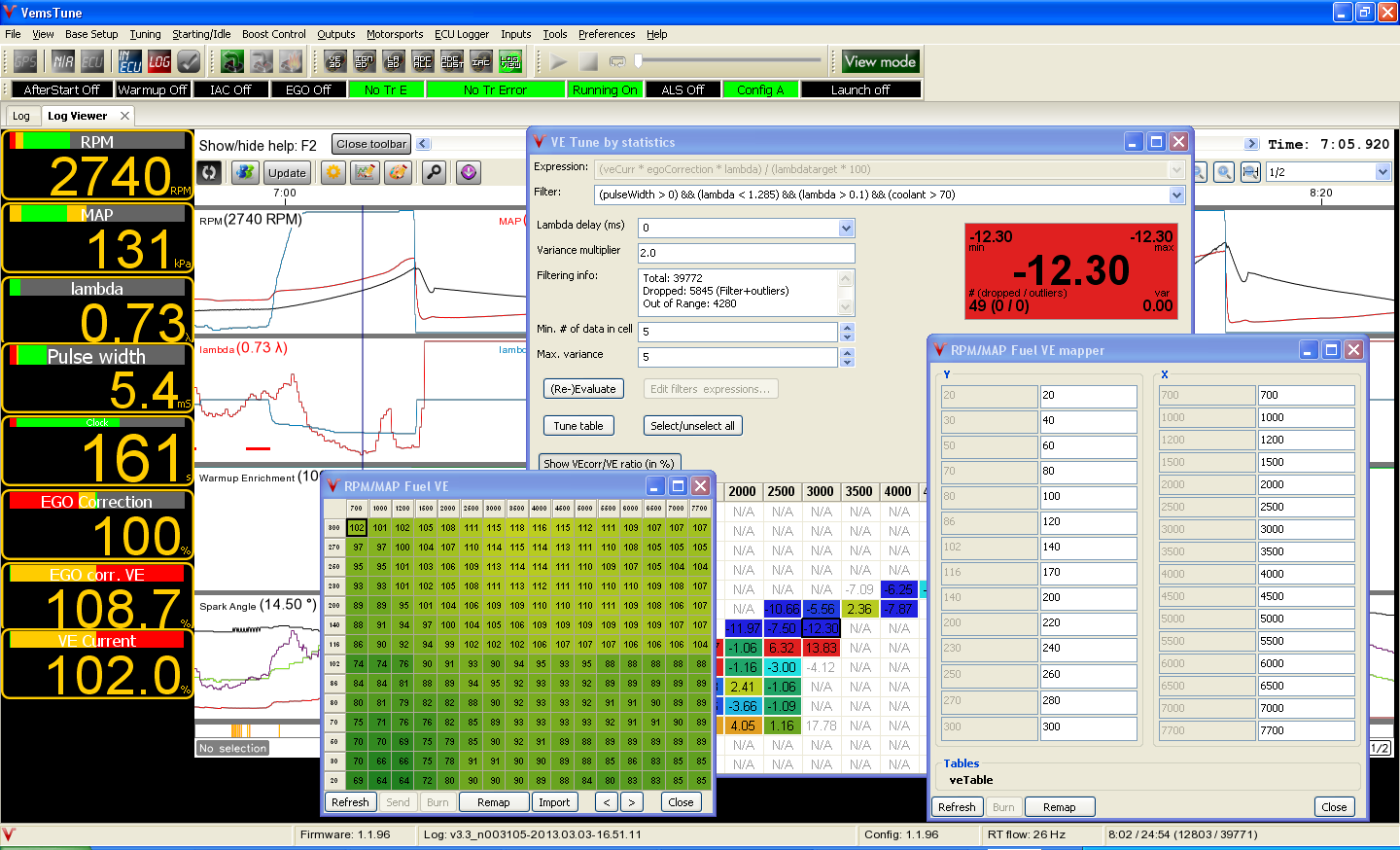1400x850 pixels.
Task: Click the green refresh engine icon
Action: tap(232, 62)
